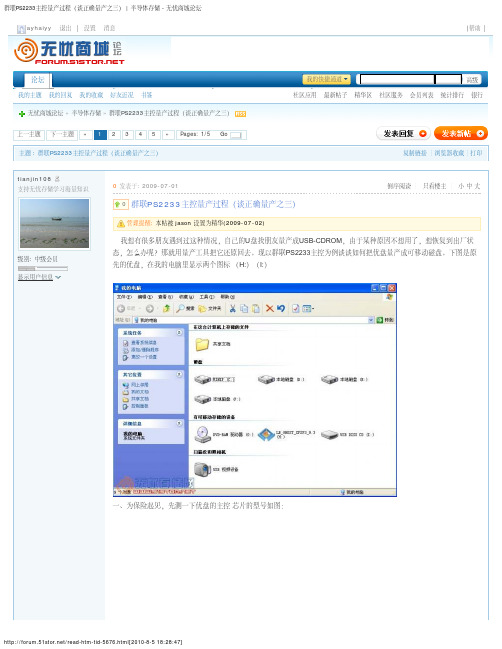The width and height of the screenshot is (502, 649).
Task: Collapse the 系统任务 panel in Explorer sidebar
Action: [x=179, y=332]
